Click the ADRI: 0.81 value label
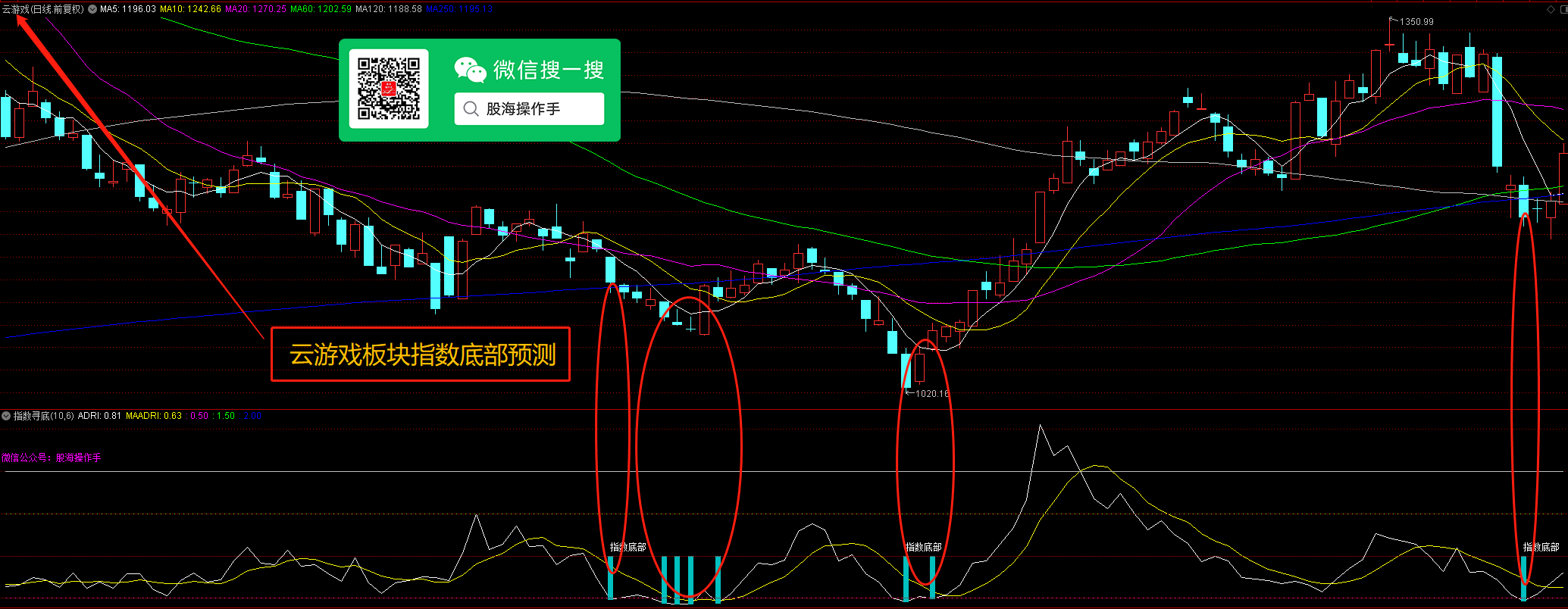 (99, 416)
